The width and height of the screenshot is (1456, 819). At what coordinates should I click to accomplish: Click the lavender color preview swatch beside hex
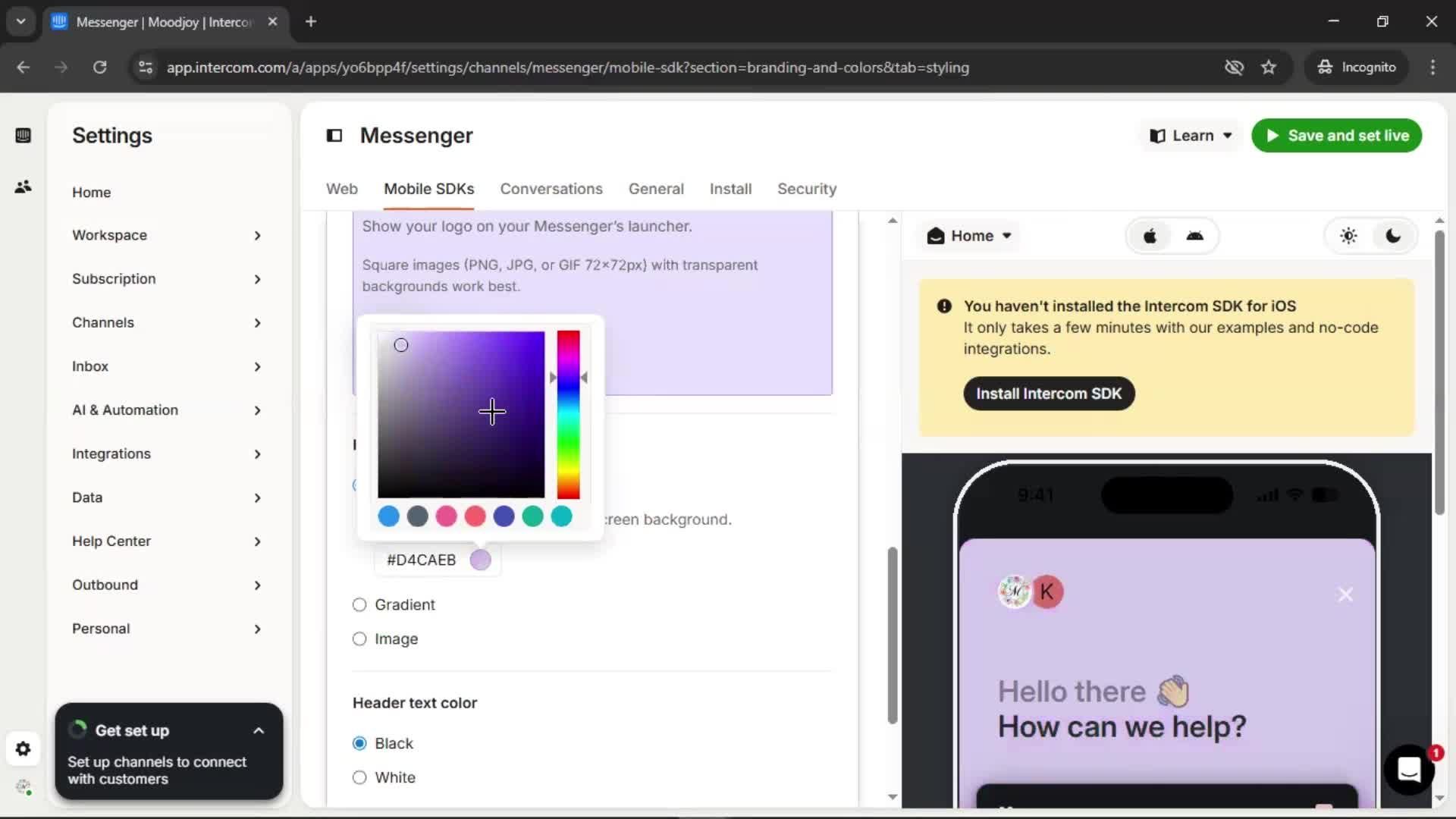point(480,560)
